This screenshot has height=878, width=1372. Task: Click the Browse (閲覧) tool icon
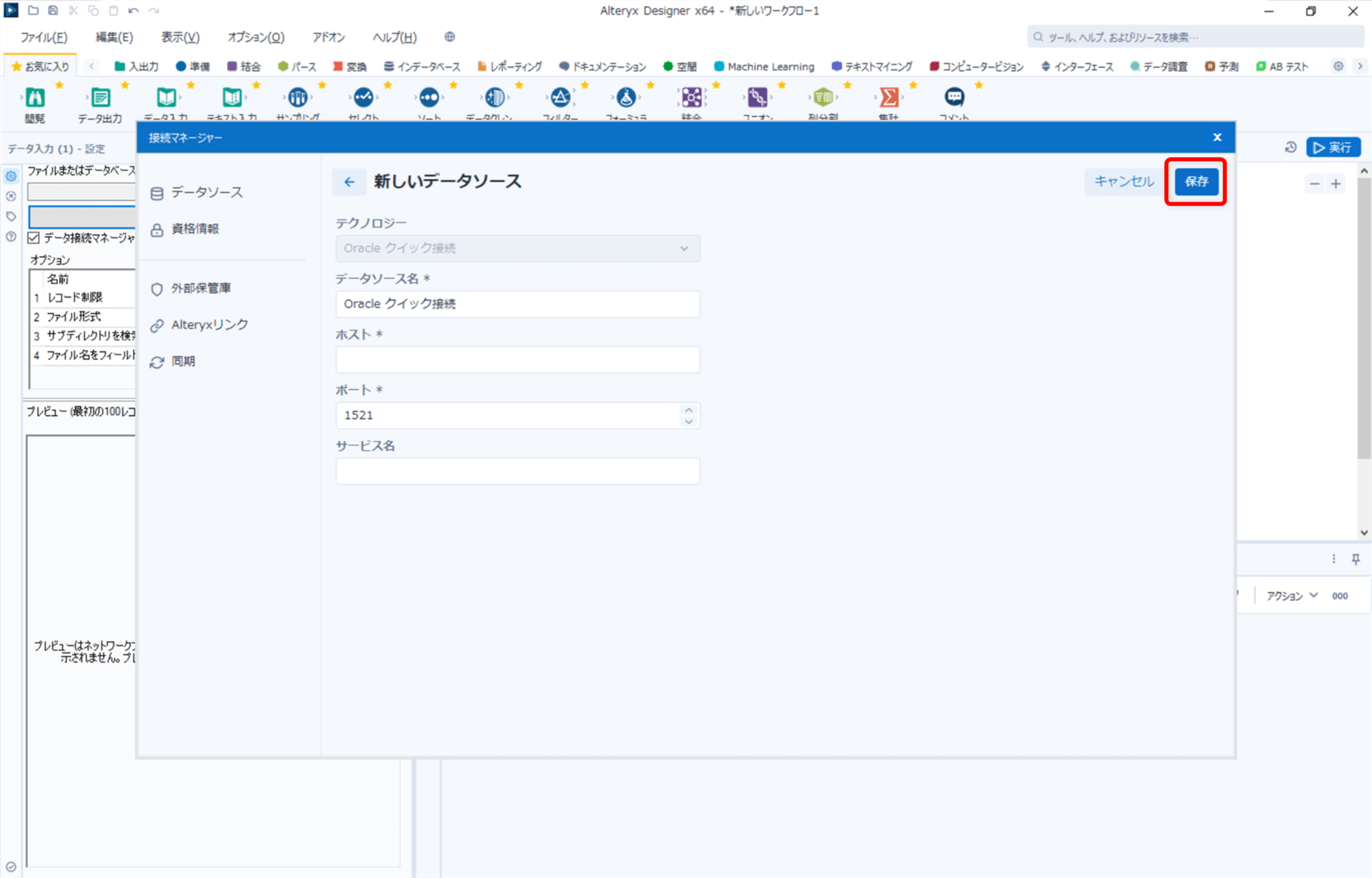tap(35, 97)
